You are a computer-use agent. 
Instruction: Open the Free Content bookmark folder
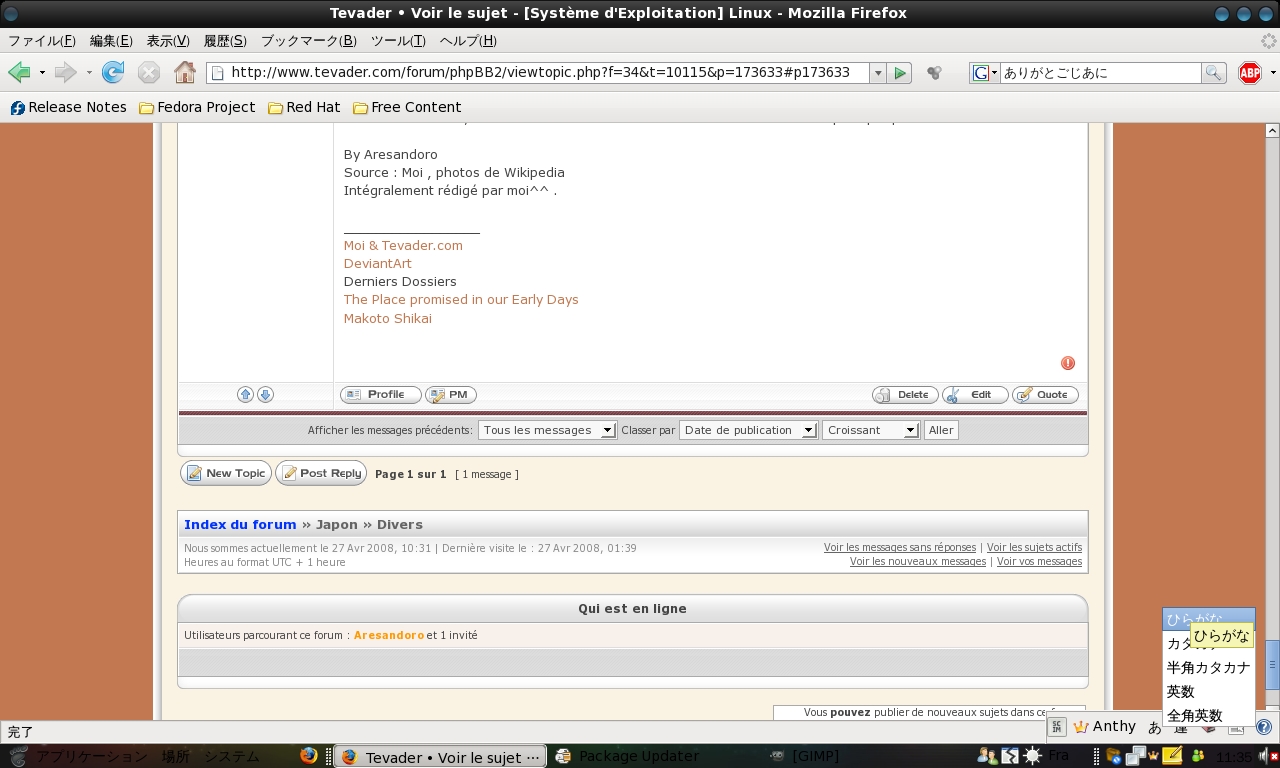pos(407,107)
